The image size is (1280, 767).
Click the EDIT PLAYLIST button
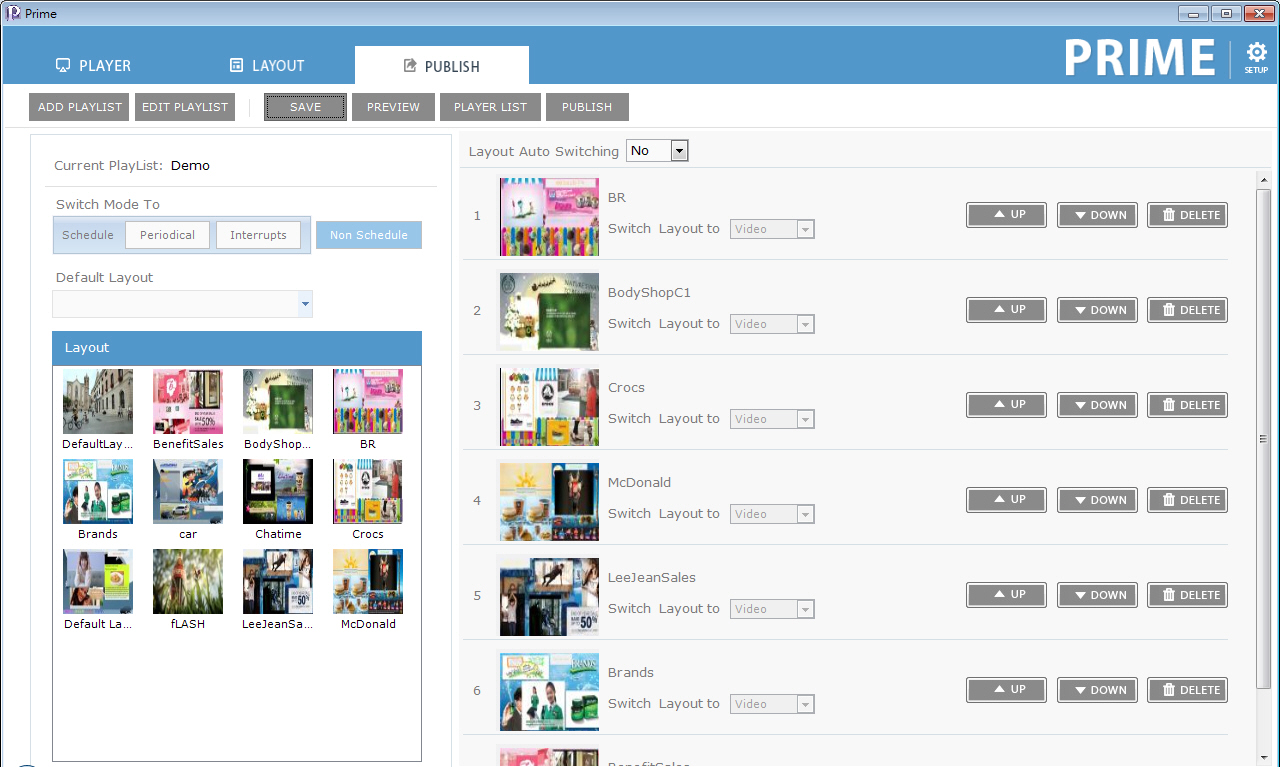coord(185,107)
